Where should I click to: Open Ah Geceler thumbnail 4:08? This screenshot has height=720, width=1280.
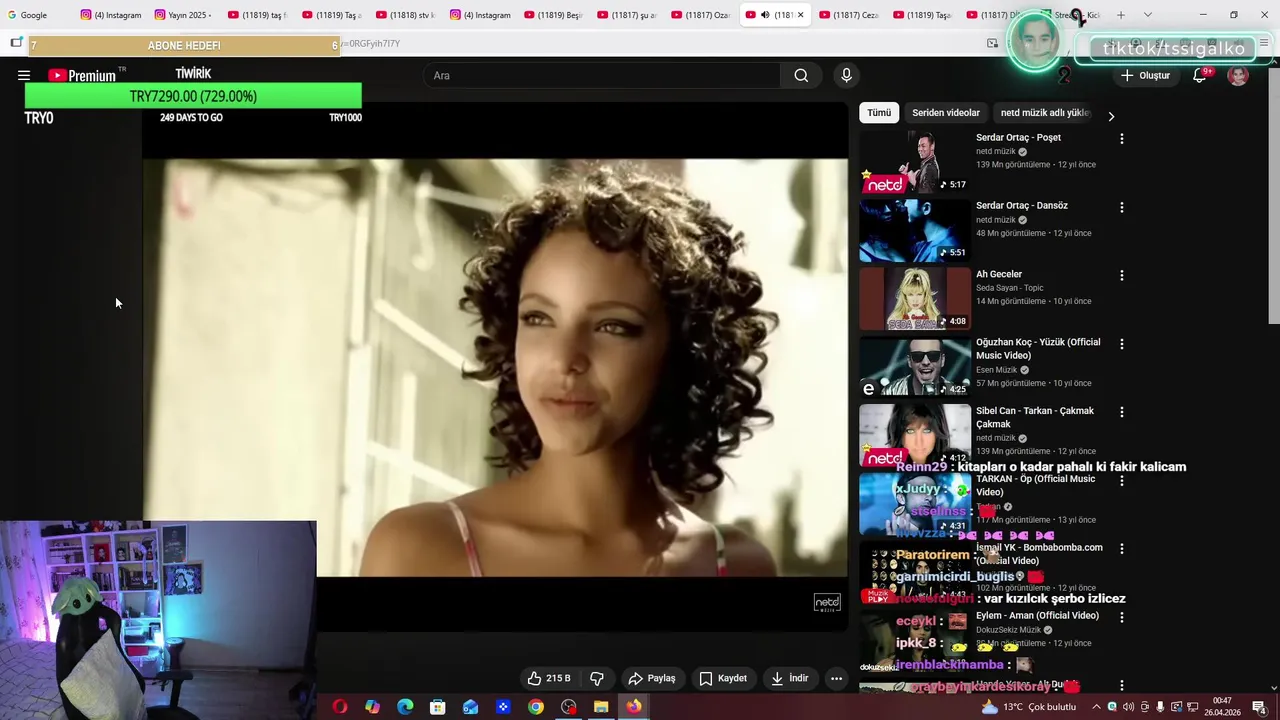click(x=915, y=298)
